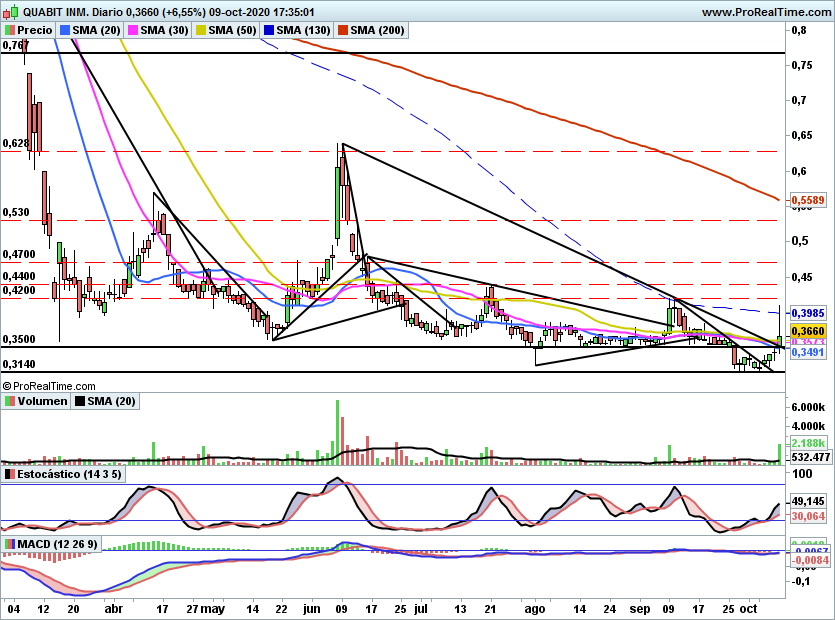Click the may date axis label
The width and height of the screenshot is (835, 620).
pos(214,609)
